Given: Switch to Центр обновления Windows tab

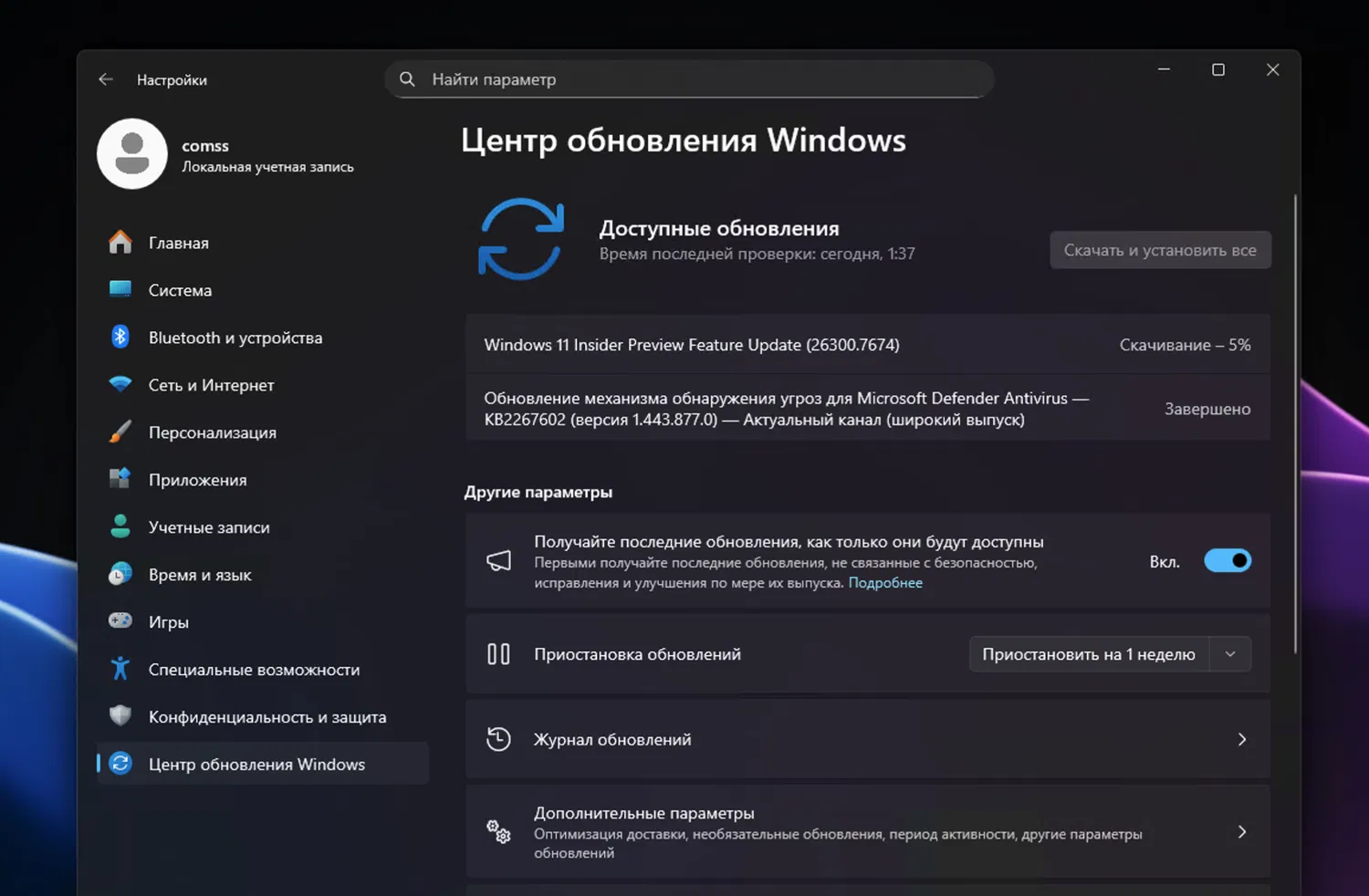Looking at the screenshot, I should tap(256, 764).
